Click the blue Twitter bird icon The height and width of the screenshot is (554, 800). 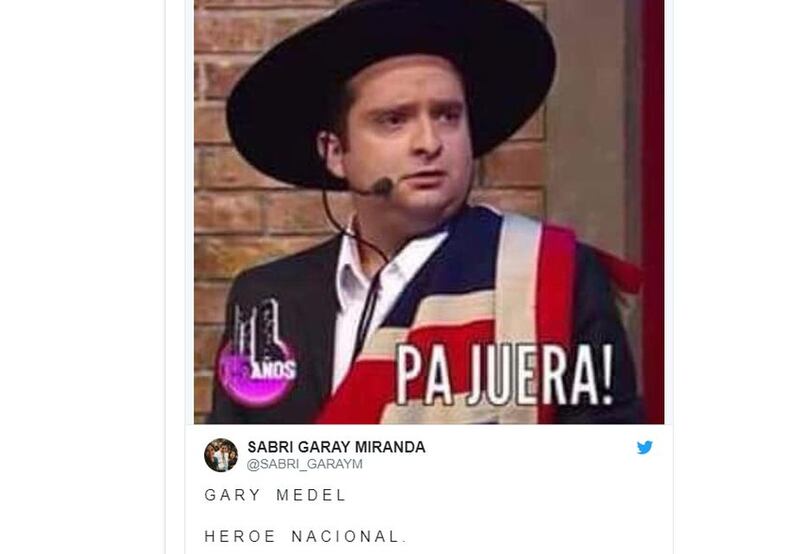644,447
